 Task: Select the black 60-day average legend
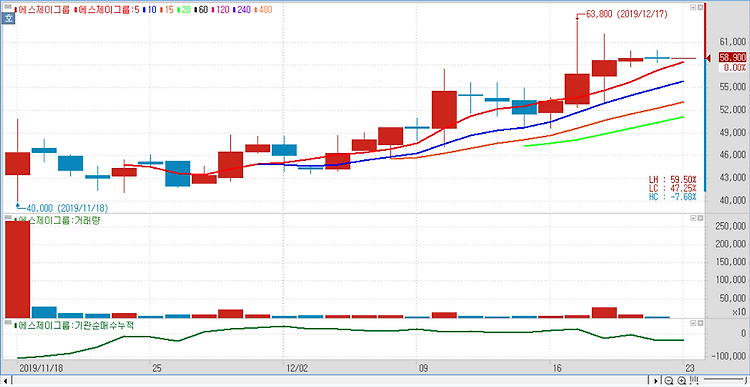pyautogui.click(x=201, y=10)
